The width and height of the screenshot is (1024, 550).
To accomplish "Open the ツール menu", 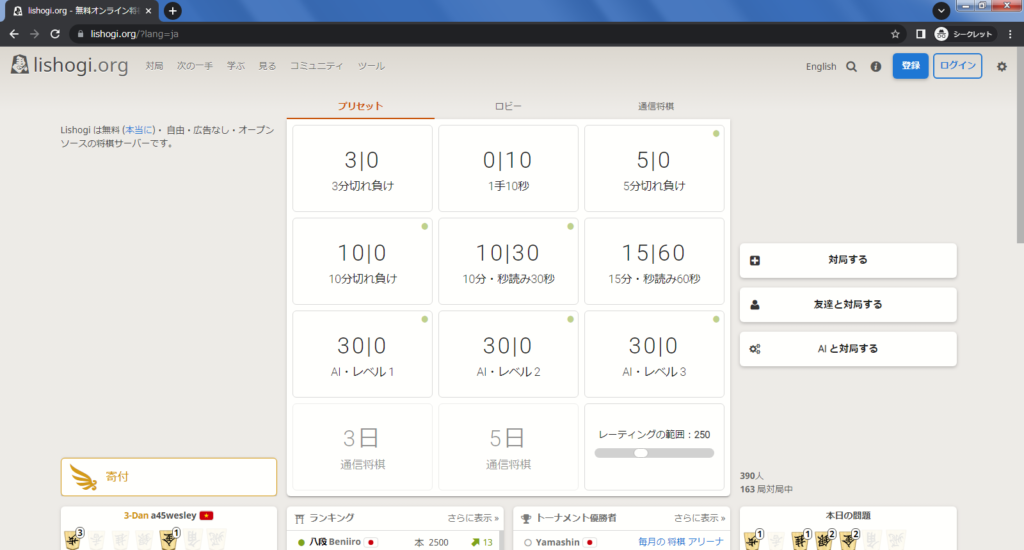I will pyautogui.click(x=371, y=66).
